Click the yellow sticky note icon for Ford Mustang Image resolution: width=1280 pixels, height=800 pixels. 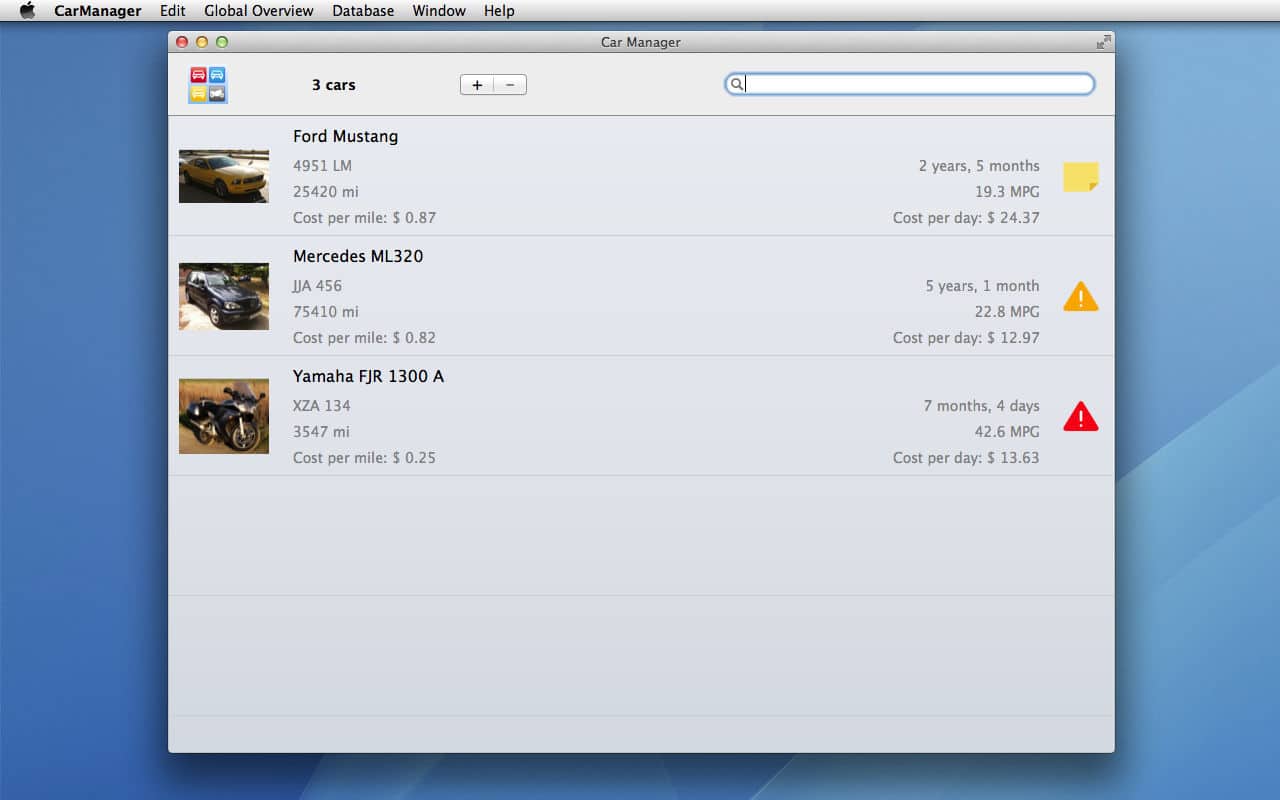(x=1081, y=177)
